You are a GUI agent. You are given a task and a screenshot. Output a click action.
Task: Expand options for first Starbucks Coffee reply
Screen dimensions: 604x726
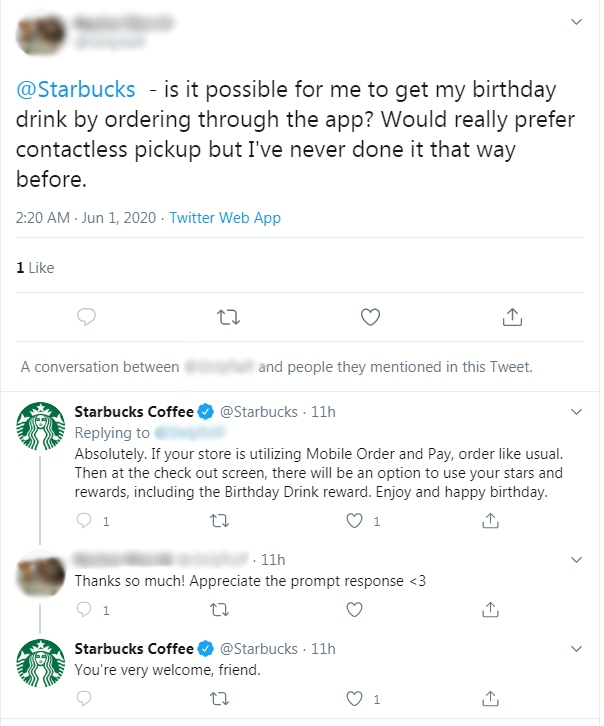coord(576,412)
